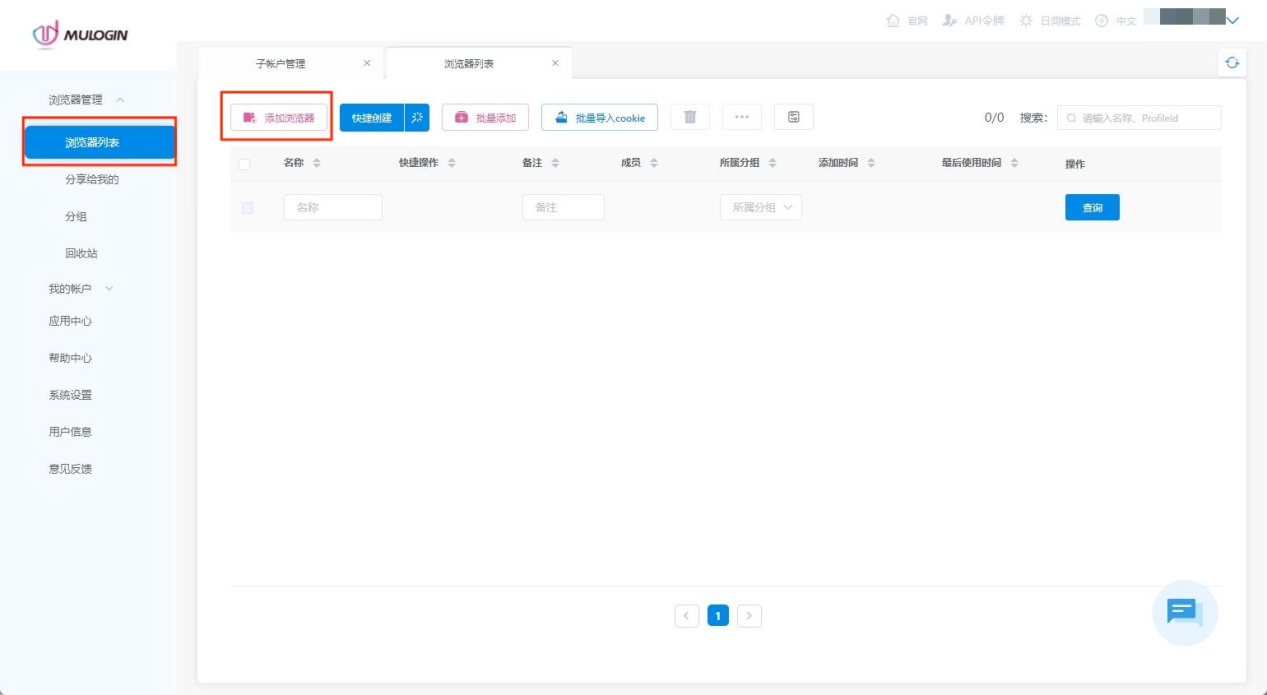Sort by the 成员 column arrows
The image size is (1267, 695).
tap(654, 163)
